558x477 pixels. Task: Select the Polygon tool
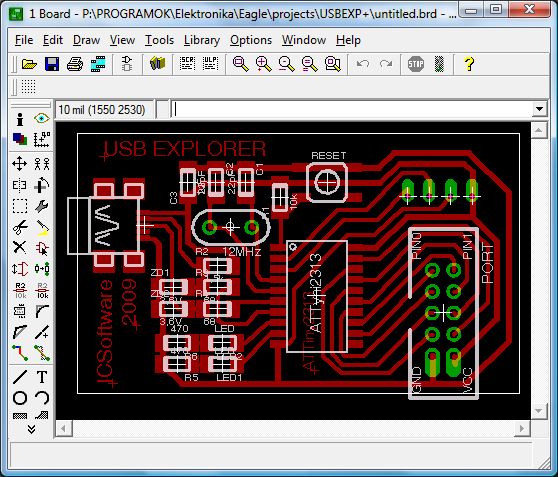click(x=42, y=415)
